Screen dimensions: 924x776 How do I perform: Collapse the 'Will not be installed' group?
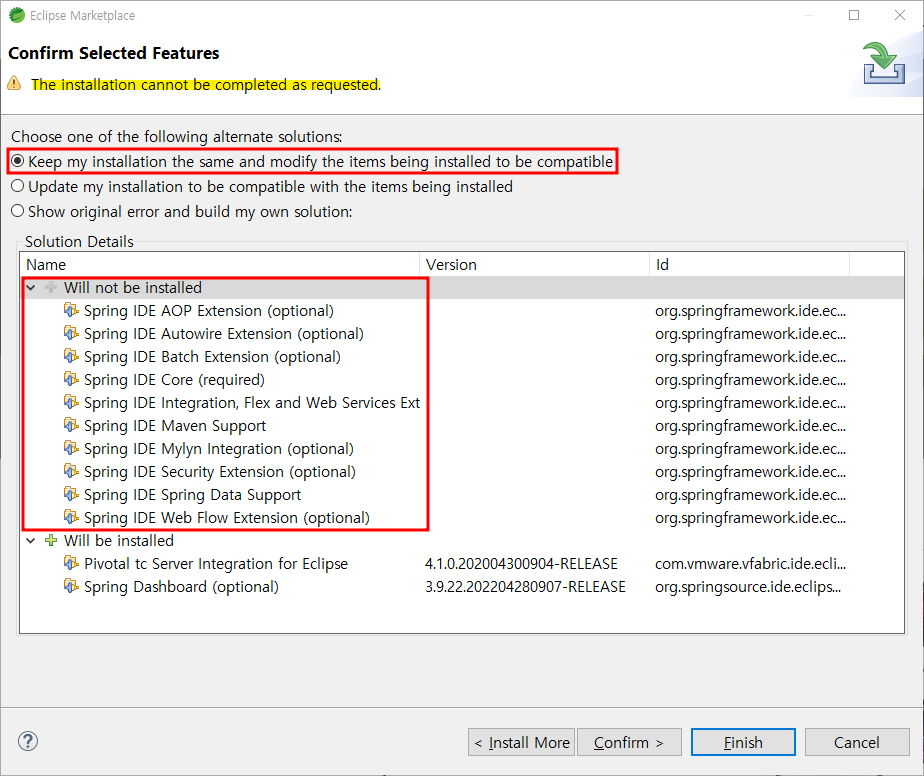(31, 288)
